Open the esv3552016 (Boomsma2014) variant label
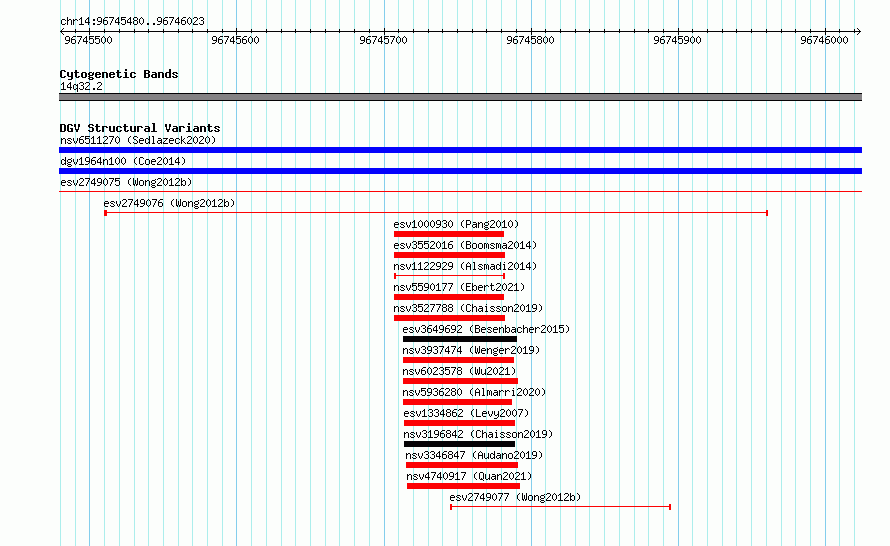890x546 pixels. click(x=465, y=245)
